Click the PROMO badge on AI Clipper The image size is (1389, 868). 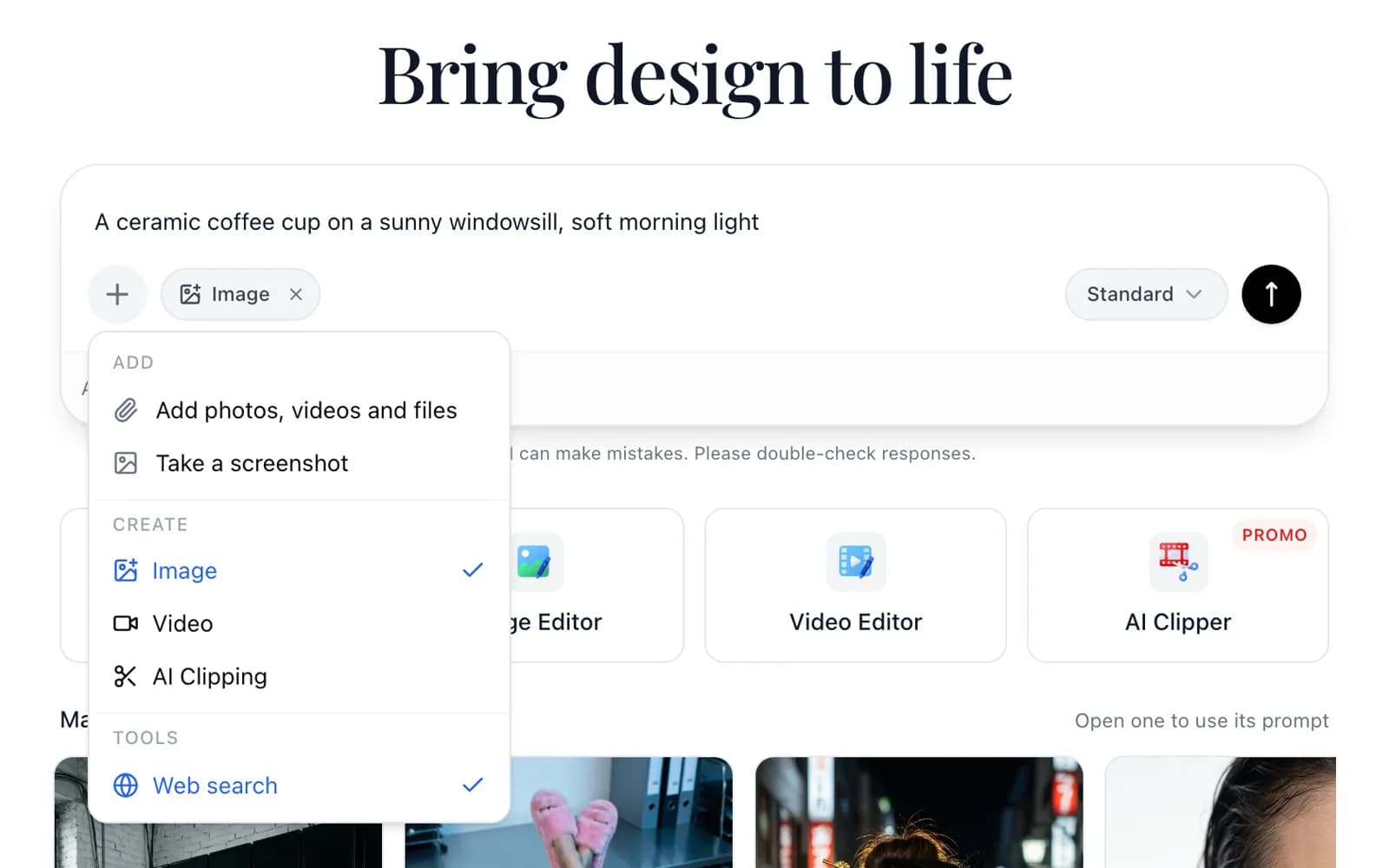[x=1274, y=535]
